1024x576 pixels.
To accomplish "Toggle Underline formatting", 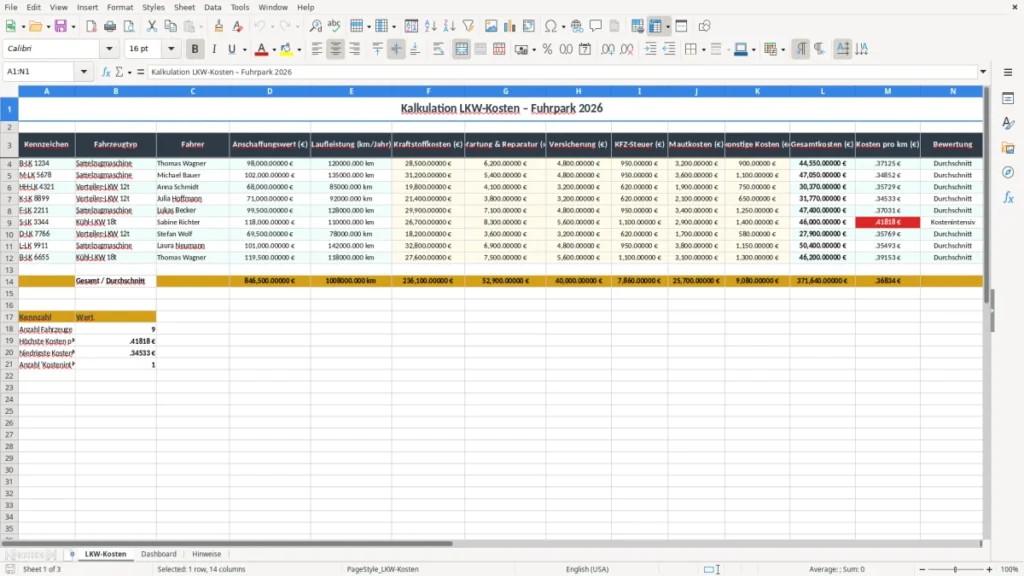I will pos(231,49).
